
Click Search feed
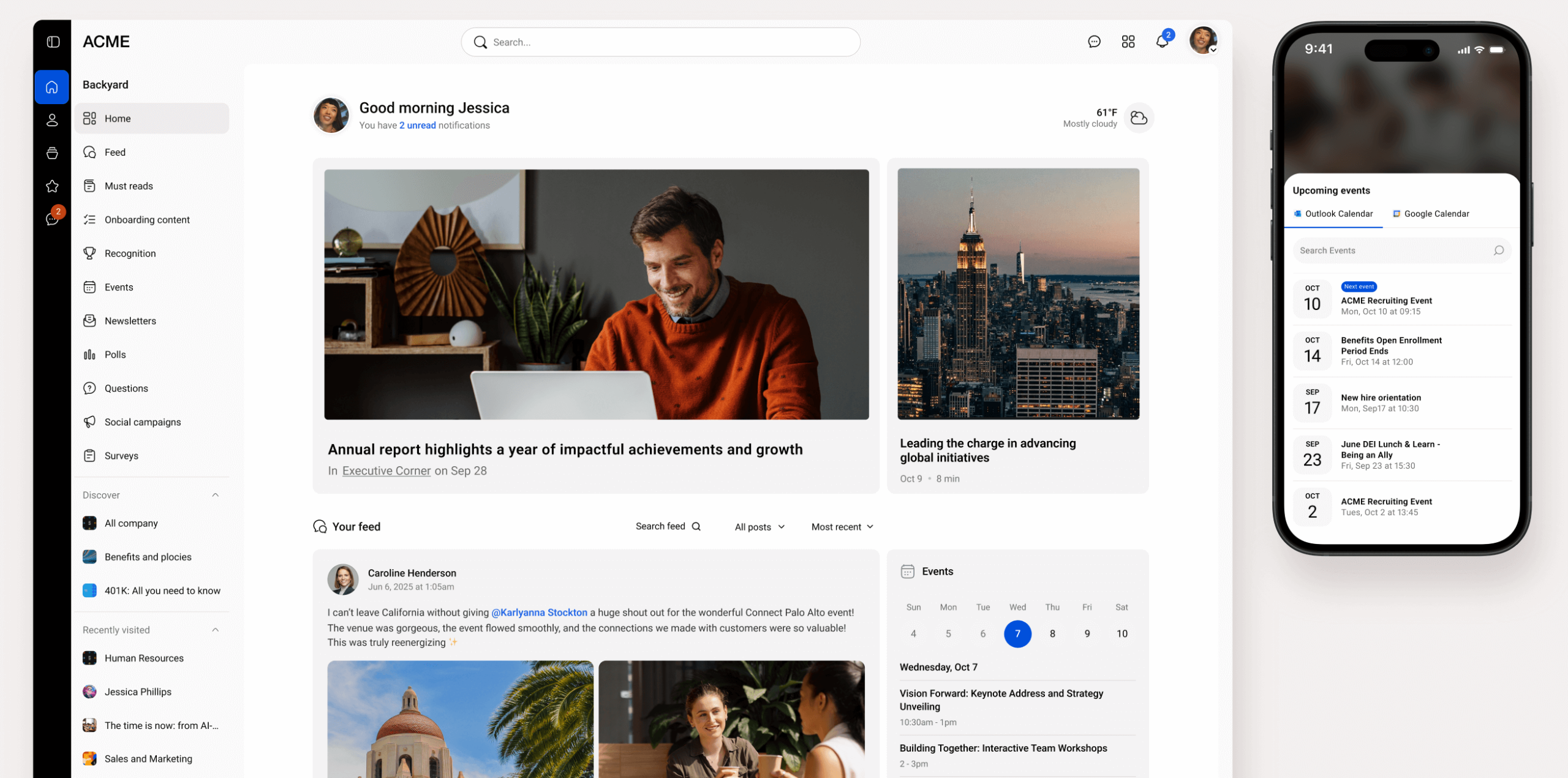coord(668,526)
